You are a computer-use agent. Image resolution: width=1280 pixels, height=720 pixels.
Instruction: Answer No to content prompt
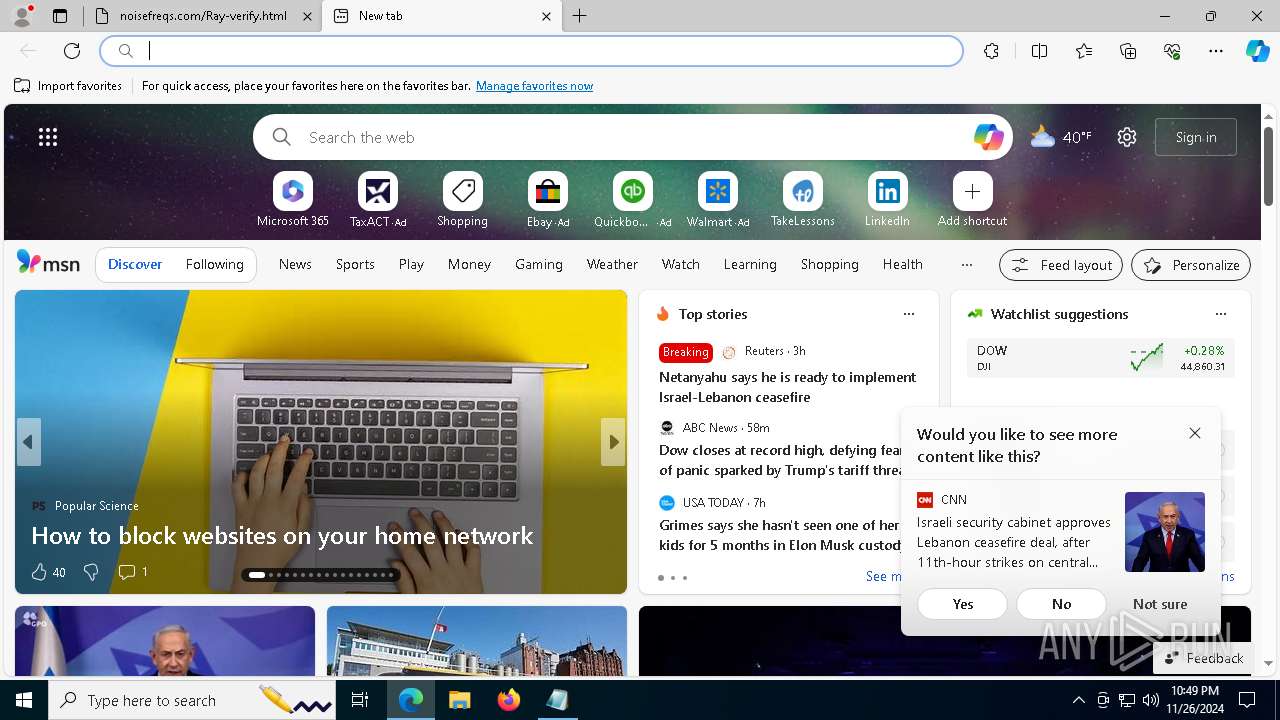[1062, 604]
